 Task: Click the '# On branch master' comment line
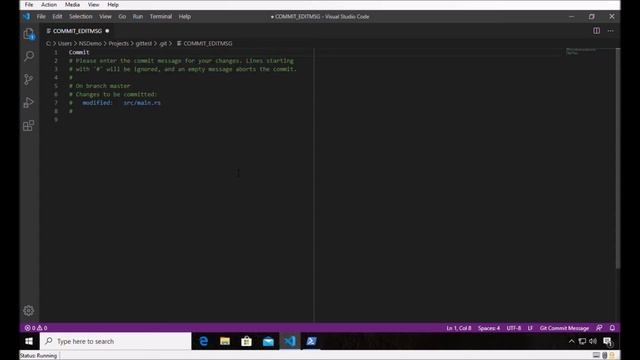pos(100,86)
